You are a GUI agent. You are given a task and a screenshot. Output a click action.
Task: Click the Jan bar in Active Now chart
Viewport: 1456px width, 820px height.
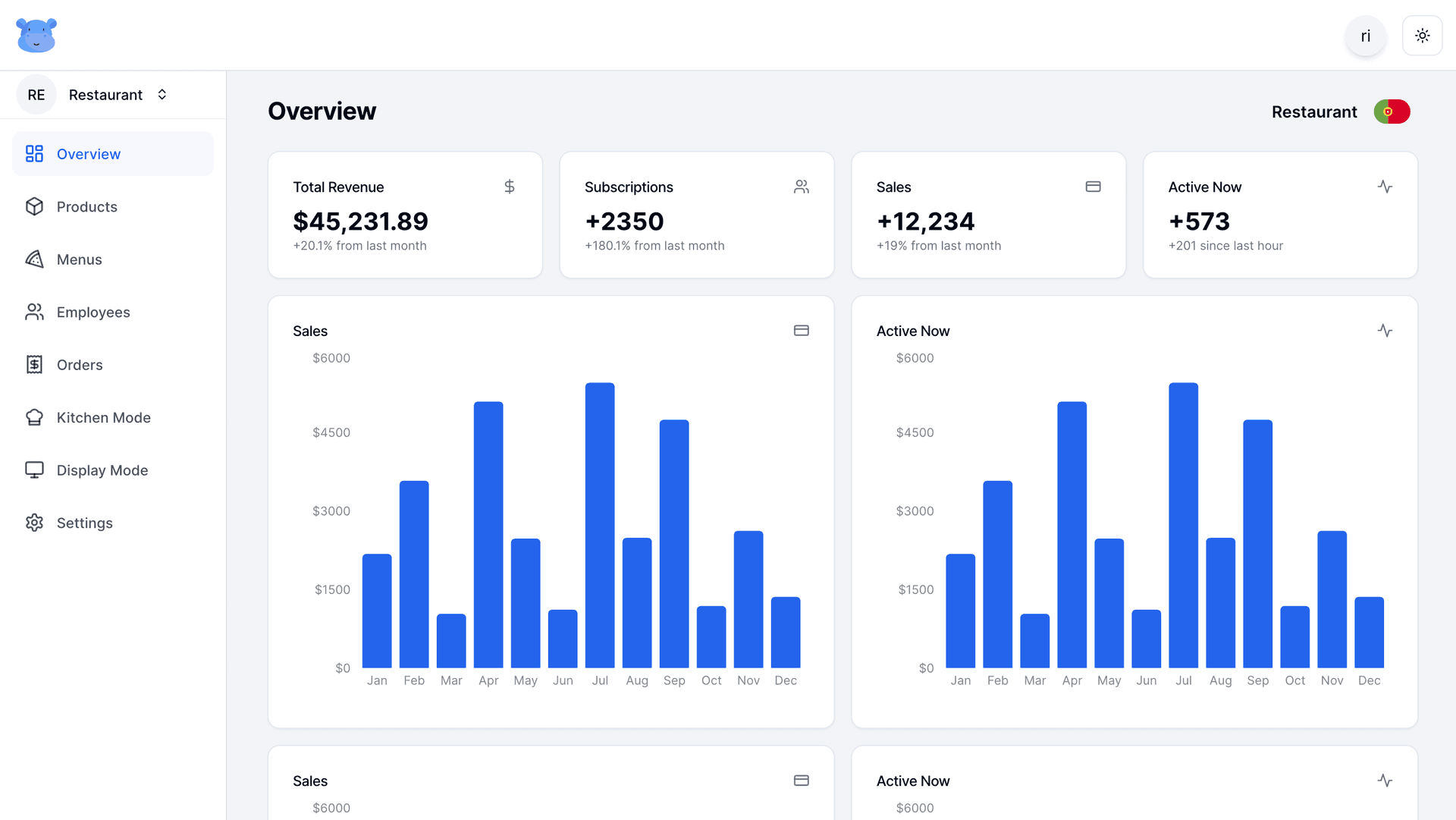pos(960,611)
